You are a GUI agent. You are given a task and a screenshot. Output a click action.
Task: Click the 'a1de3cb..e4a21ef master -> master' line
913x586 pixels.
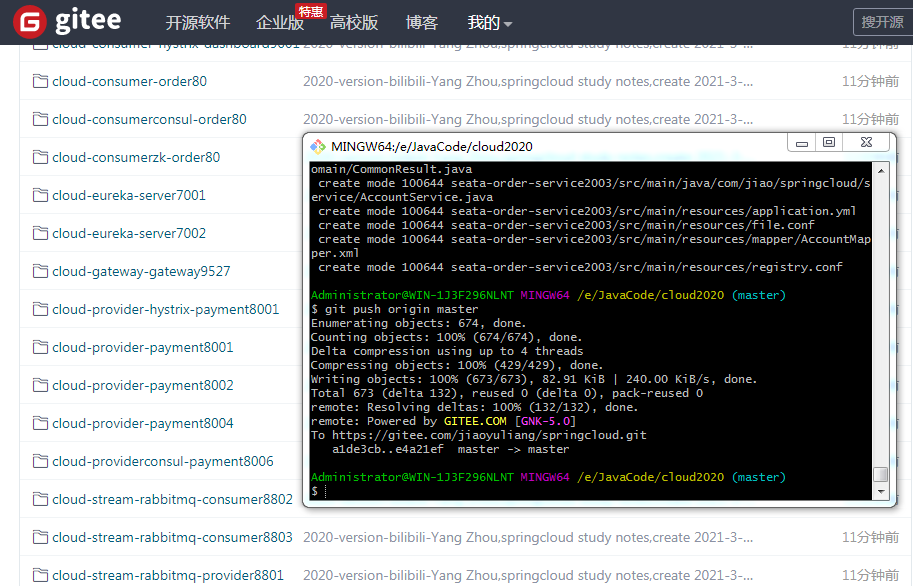coord(451,449)
